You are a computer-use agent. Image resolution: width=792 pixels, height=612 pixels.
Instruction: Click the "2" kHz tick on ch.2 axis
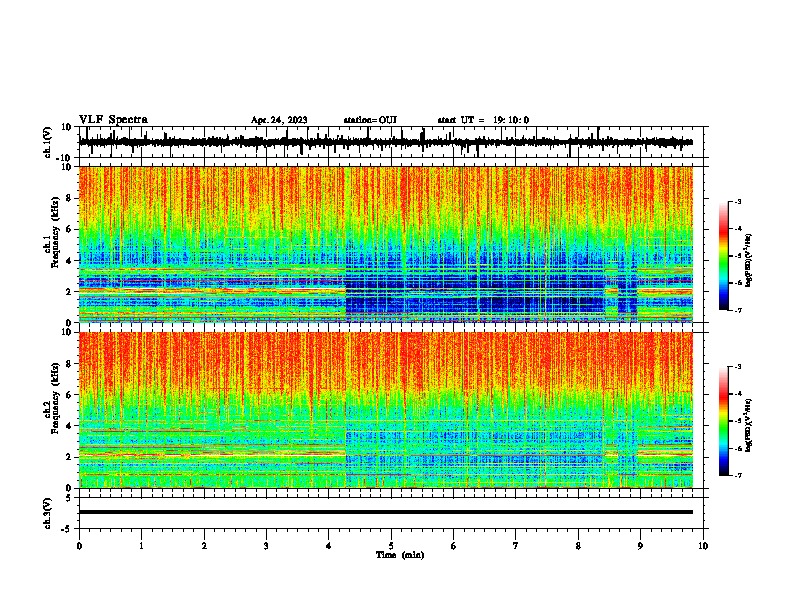click(x=69, y=457)
